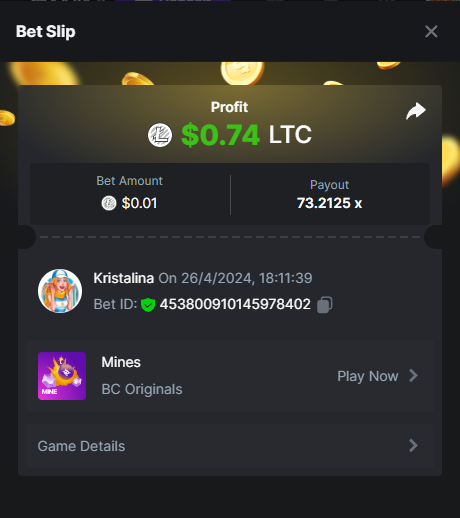
Task: Click the share arrow icon
Action: coord(416,111)
